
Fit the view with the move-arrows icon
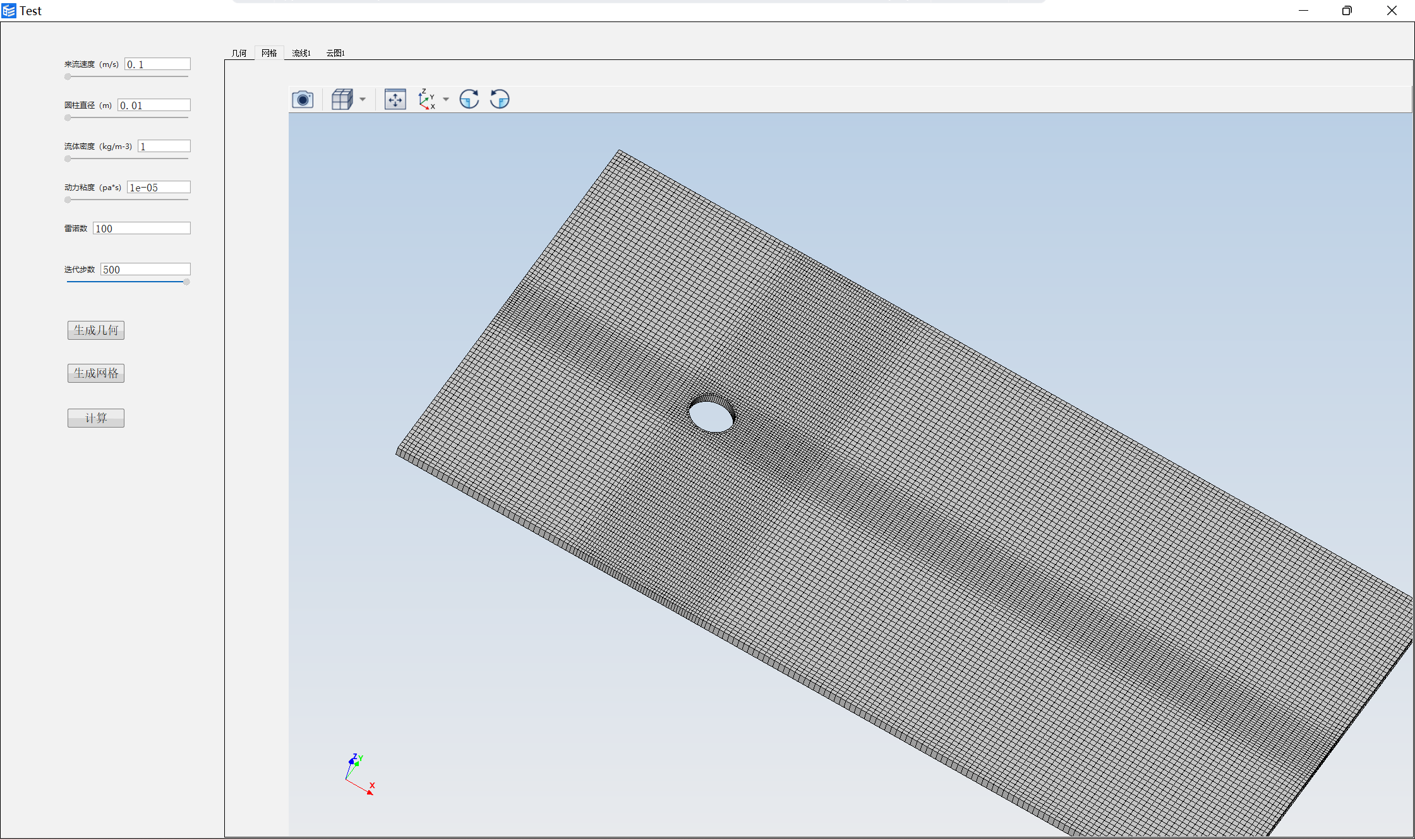[x=395, y=99]
